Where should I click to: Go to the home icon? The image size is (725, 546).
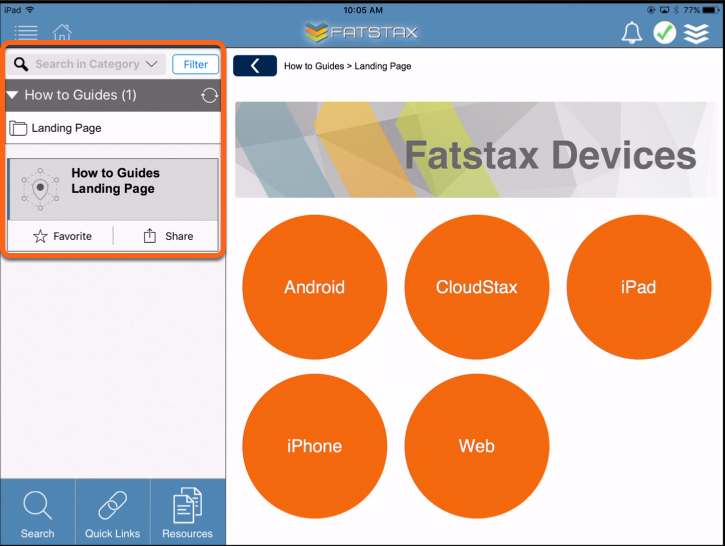click(62, 32)
